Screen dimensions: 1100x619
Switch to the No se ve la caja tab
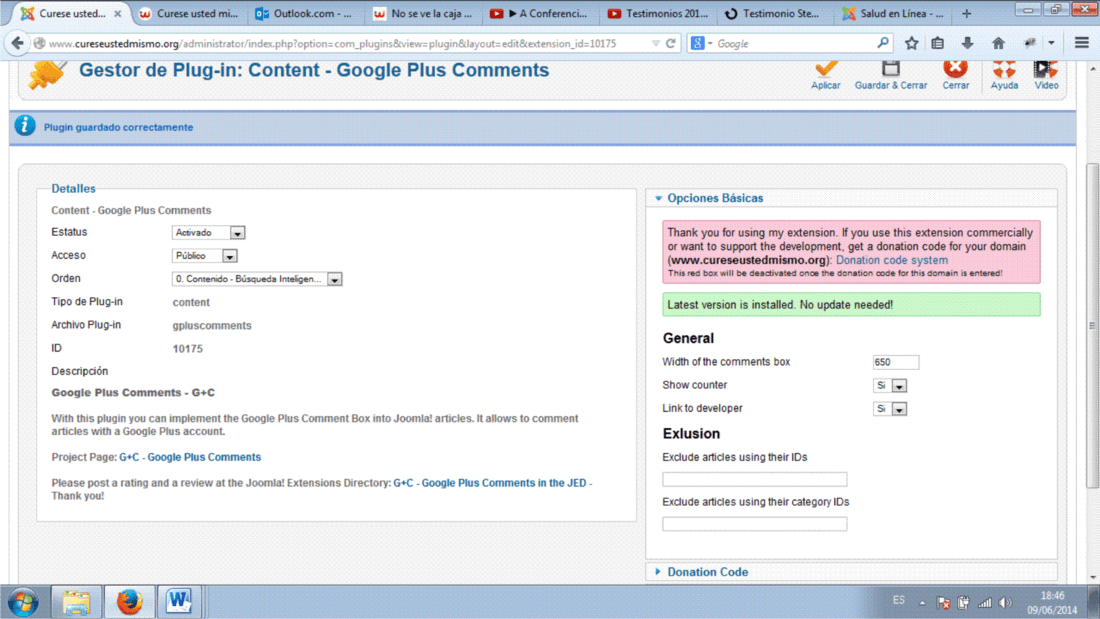tap(422, 13)
